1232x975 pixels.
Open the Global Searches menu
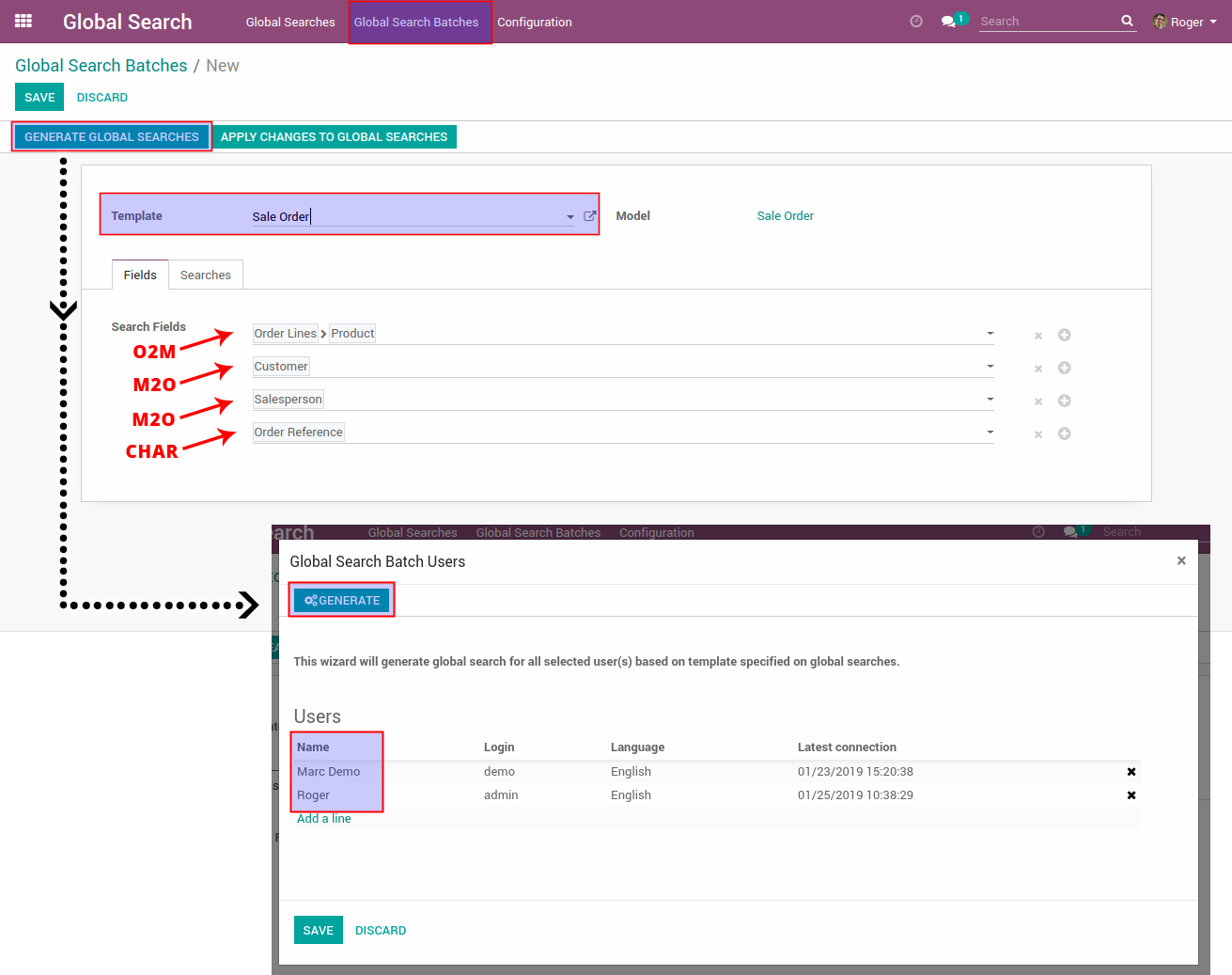[290, 22]
